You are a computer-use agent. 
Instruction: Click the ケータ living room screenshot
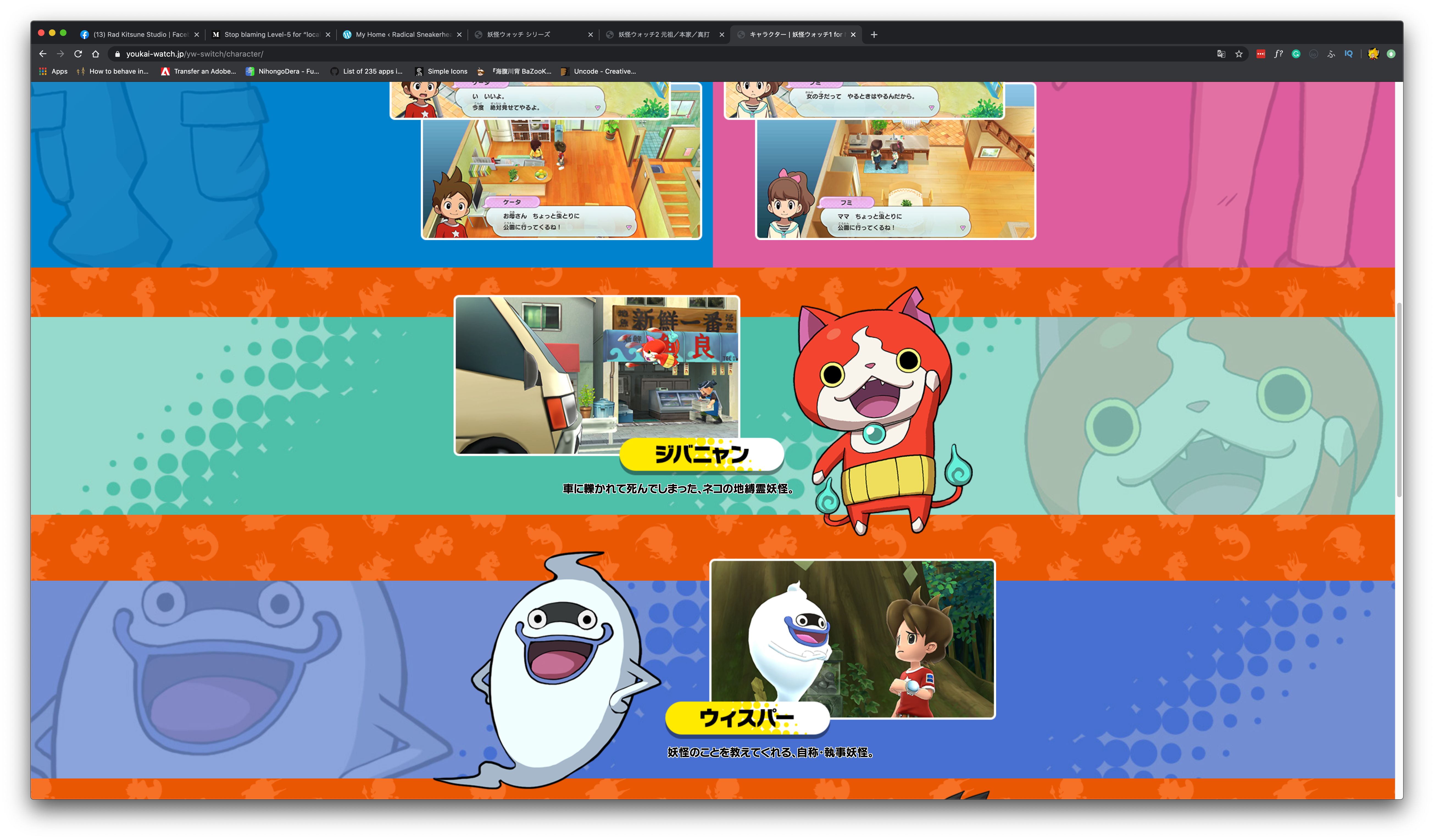coord(561,179)
